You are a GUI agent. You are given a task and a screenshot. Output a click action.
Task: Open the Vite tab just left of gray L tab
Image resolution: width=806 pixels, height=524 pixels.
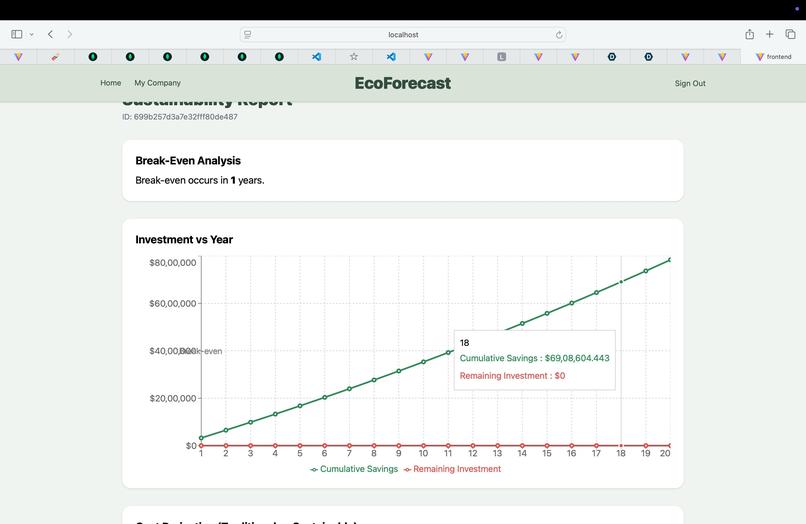(465, 57)
